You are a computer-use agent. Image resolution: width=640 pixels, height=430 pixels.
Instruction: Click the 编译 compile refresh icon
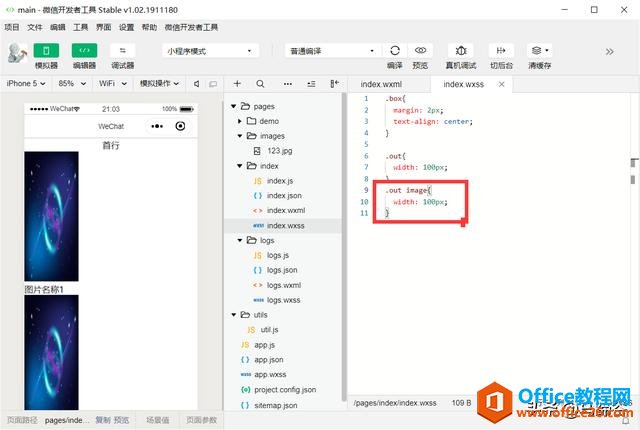pyautogui.click(x=395, y=50)
